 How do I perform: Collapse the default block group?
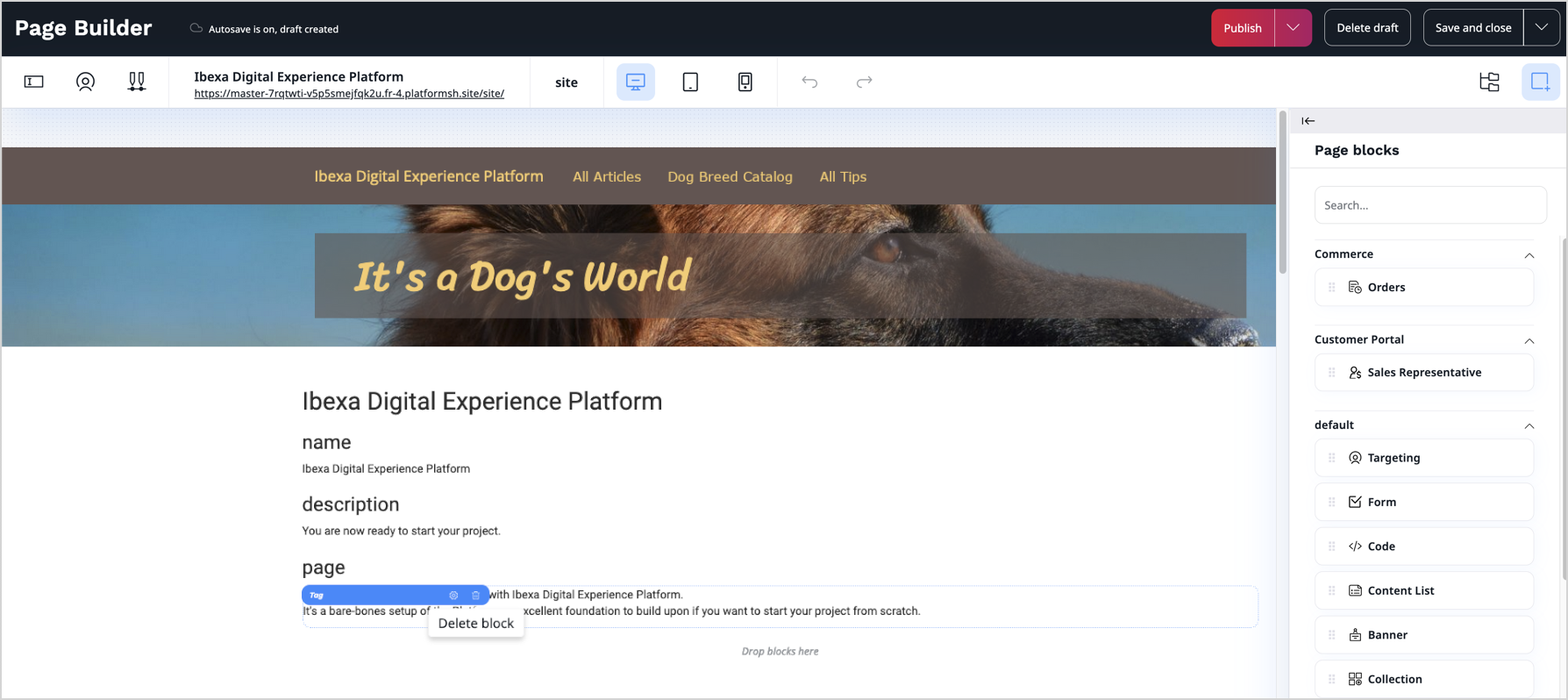coord(1529,425)
